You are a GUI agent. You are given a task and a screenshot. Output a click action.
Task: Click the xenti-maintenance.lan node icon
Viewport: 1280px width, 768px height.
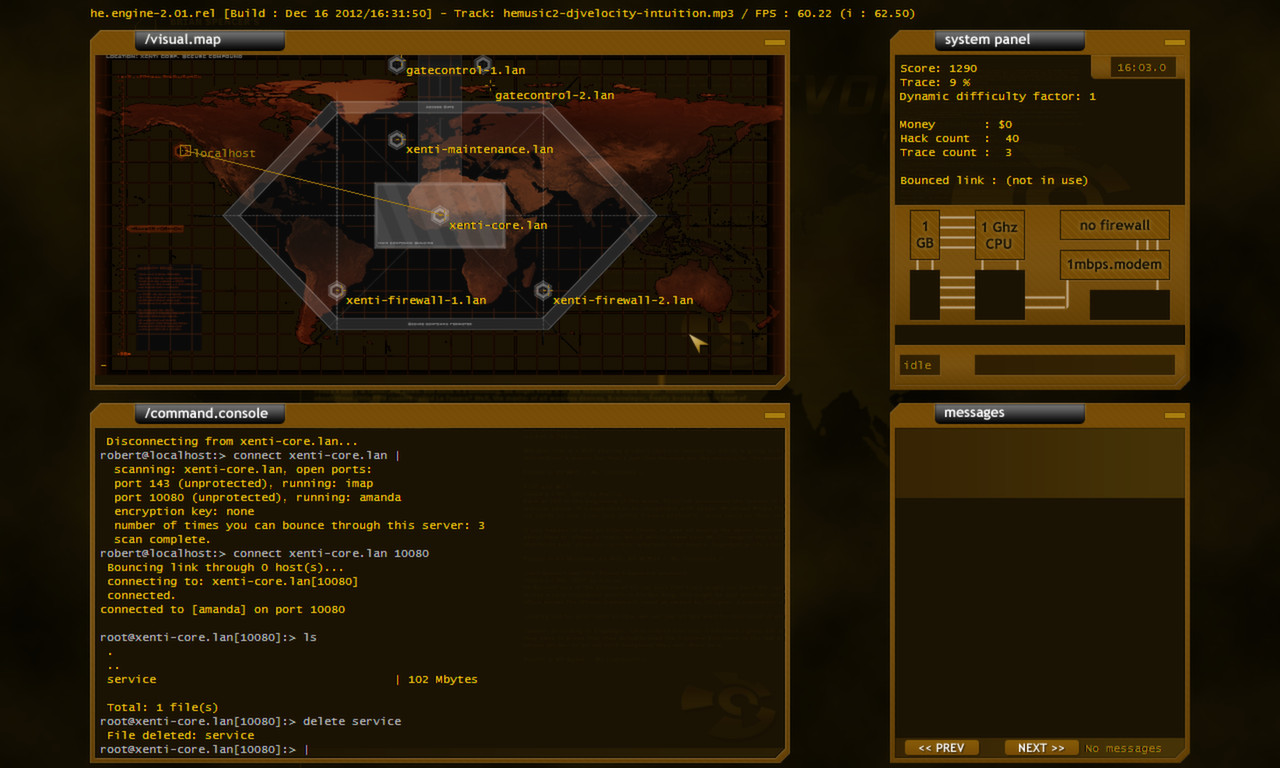(x=397, y=140)
